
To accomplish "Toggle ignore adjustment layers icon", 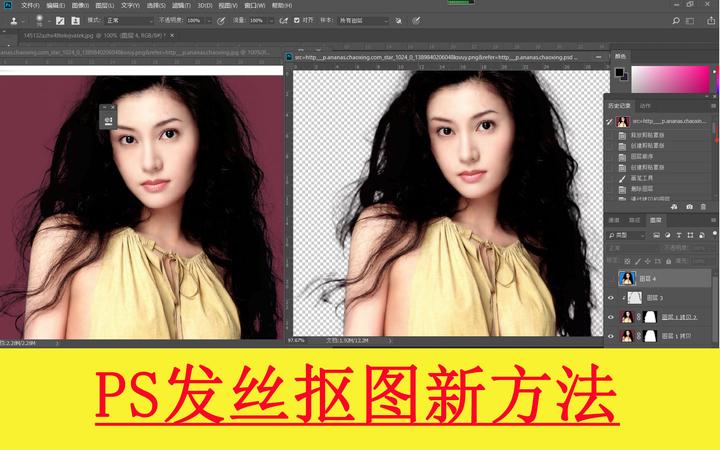I will point(399,21).
